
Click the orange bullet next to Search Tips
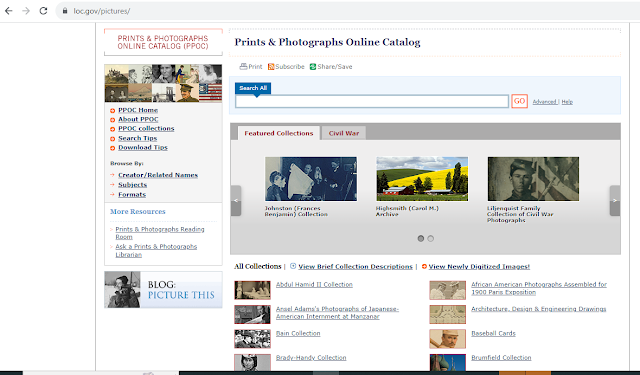pyautogui.click(x=112, y=139)
